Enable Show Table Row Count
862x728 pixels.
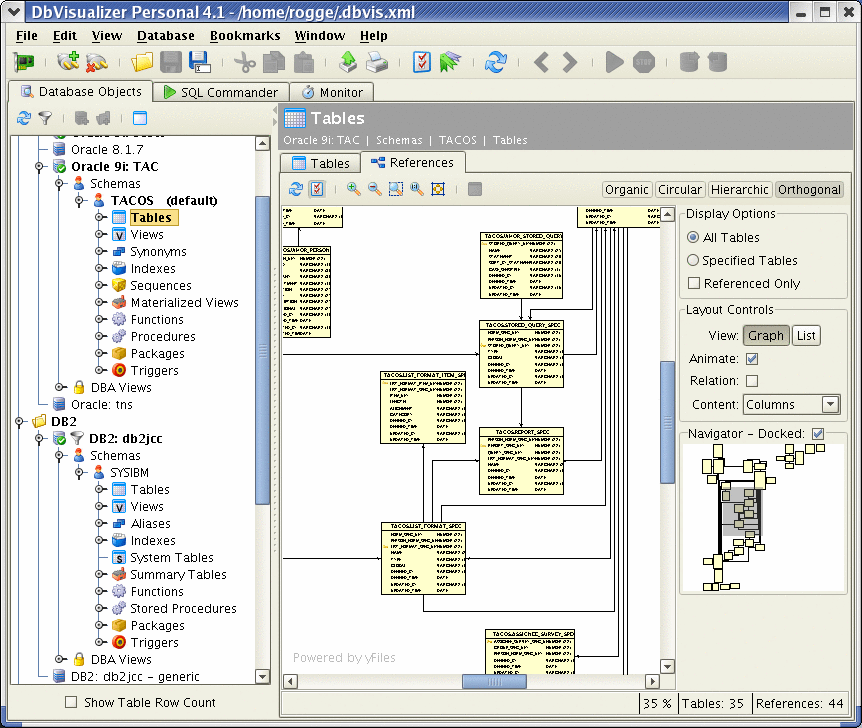(71, 702)
